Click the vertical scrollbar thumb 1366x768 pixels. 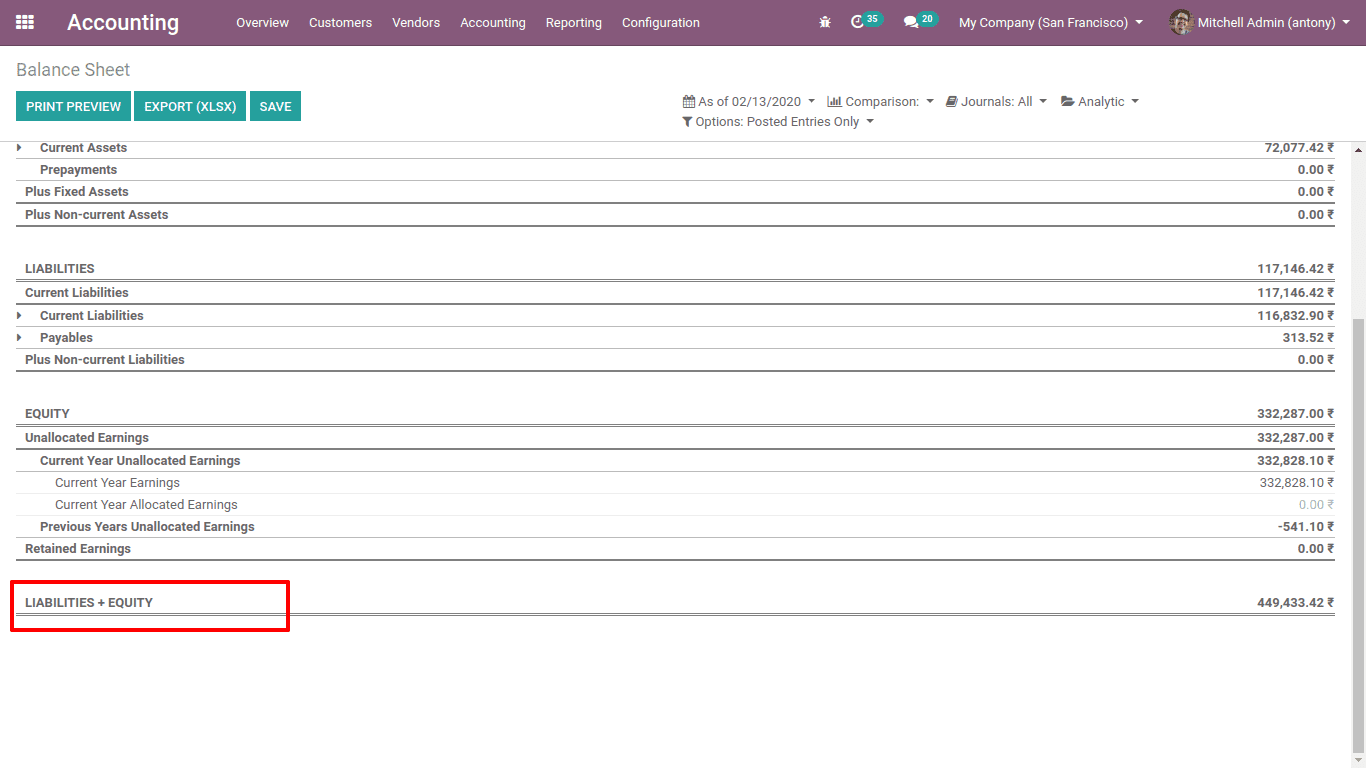coord(1358,535)
